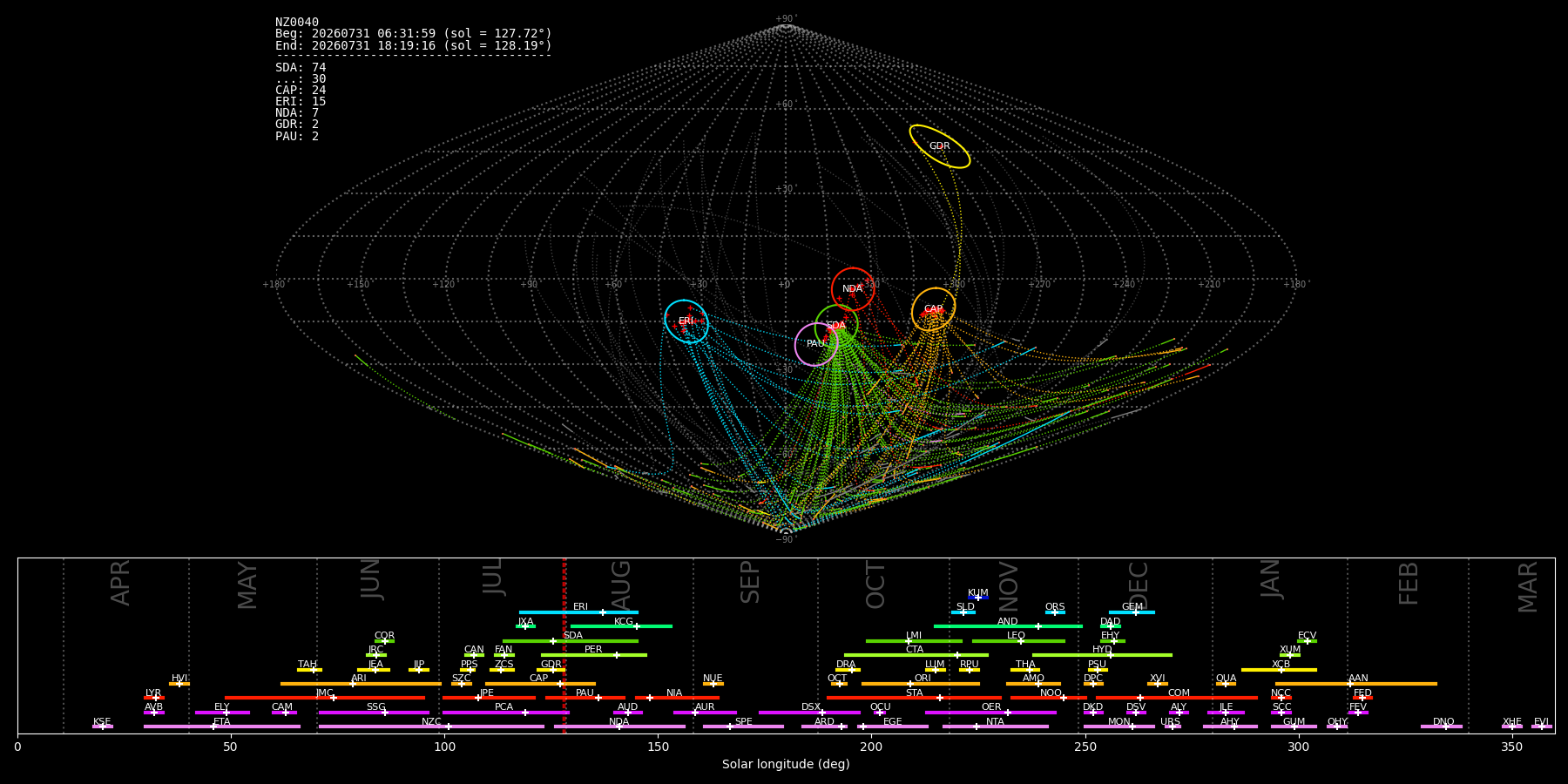Select the orange AAN shower bar
This screenshot has width=1568, height=784.
[x=1356, y=684]
